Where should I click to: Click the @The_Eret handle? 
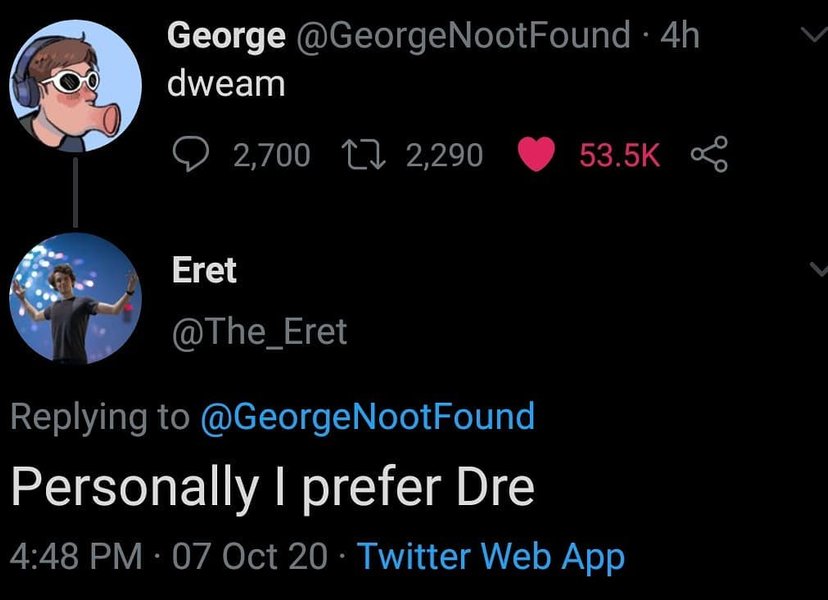click(259, 331)
